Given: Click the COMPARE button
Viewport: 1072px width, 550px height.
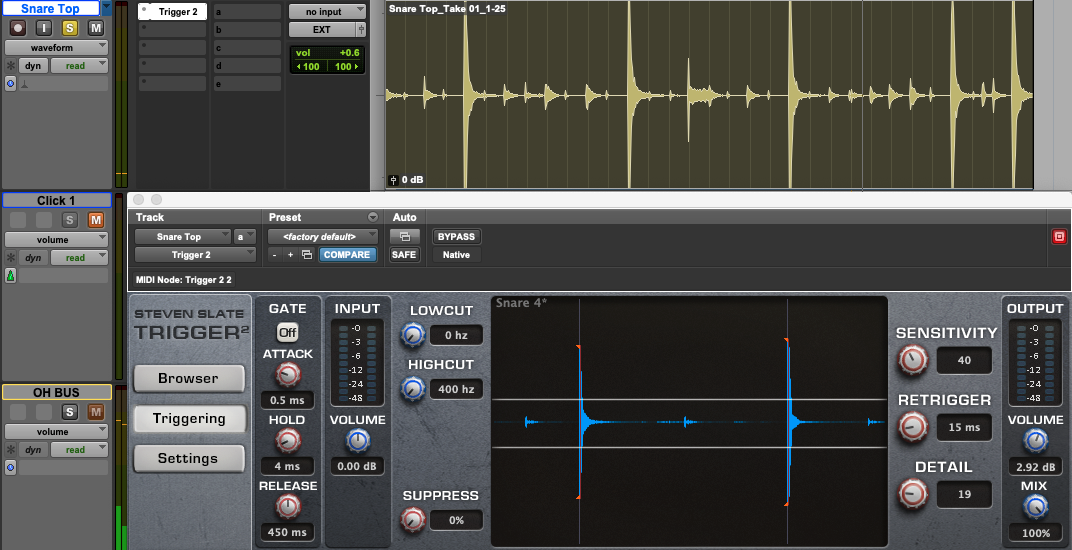Looking at the screenshot, I should click(x=347, y=254).
